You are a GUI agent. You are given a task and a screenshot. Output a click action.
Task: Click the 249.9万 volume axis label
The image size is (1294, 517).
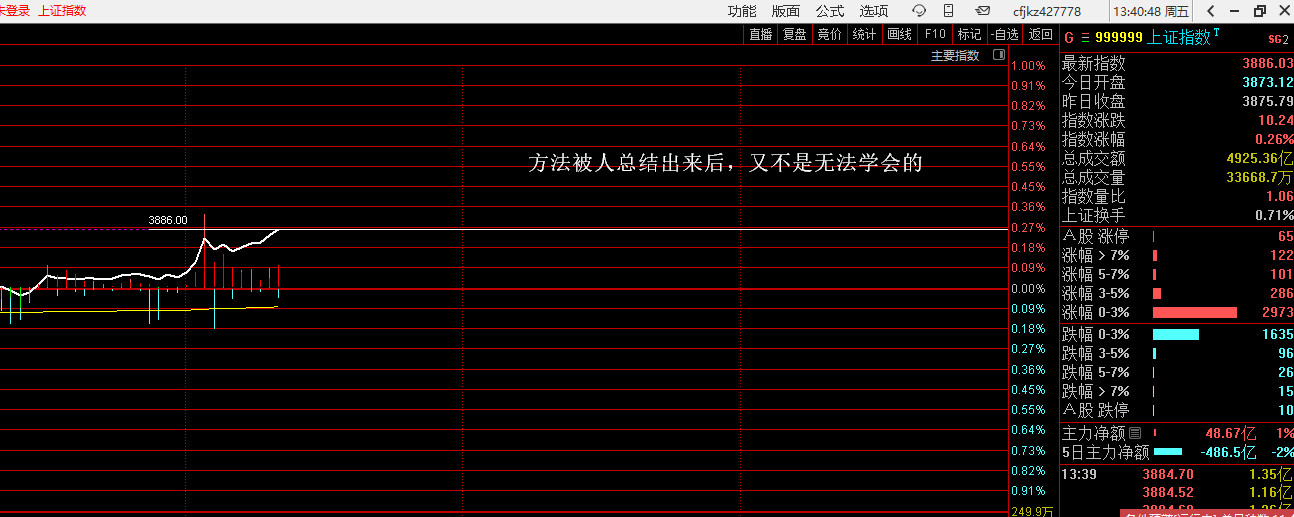(x=1032, y=511)
